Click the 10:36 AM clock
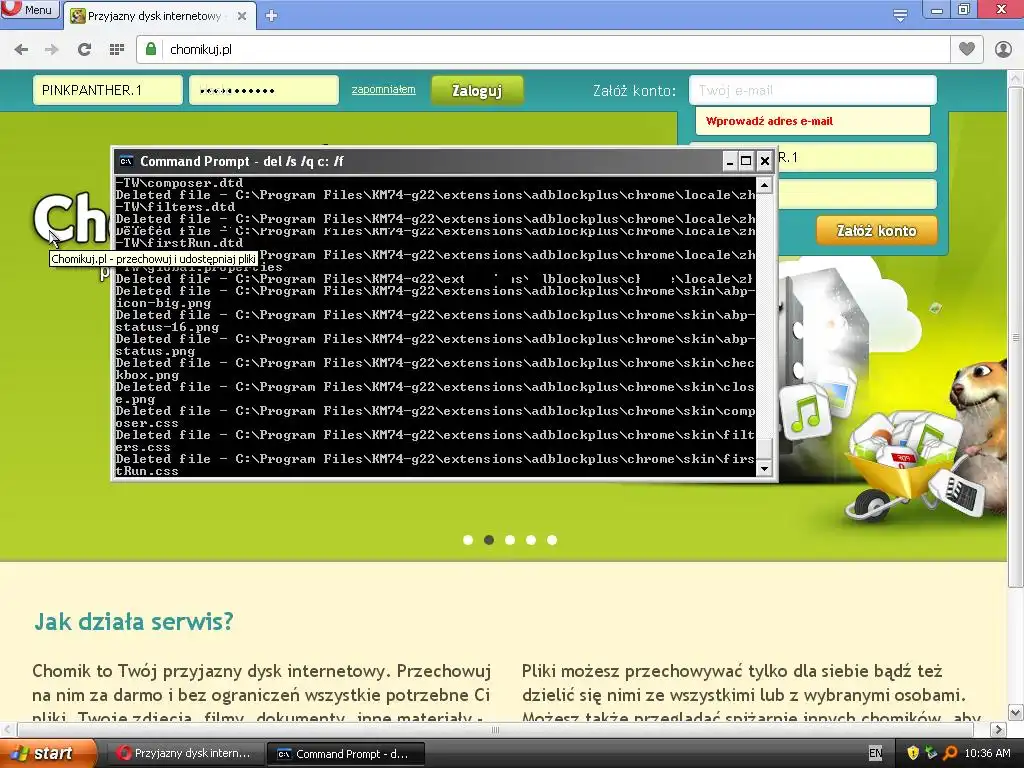The height and width of the screenshot is (768, 1024). click(x=987, y=754)
